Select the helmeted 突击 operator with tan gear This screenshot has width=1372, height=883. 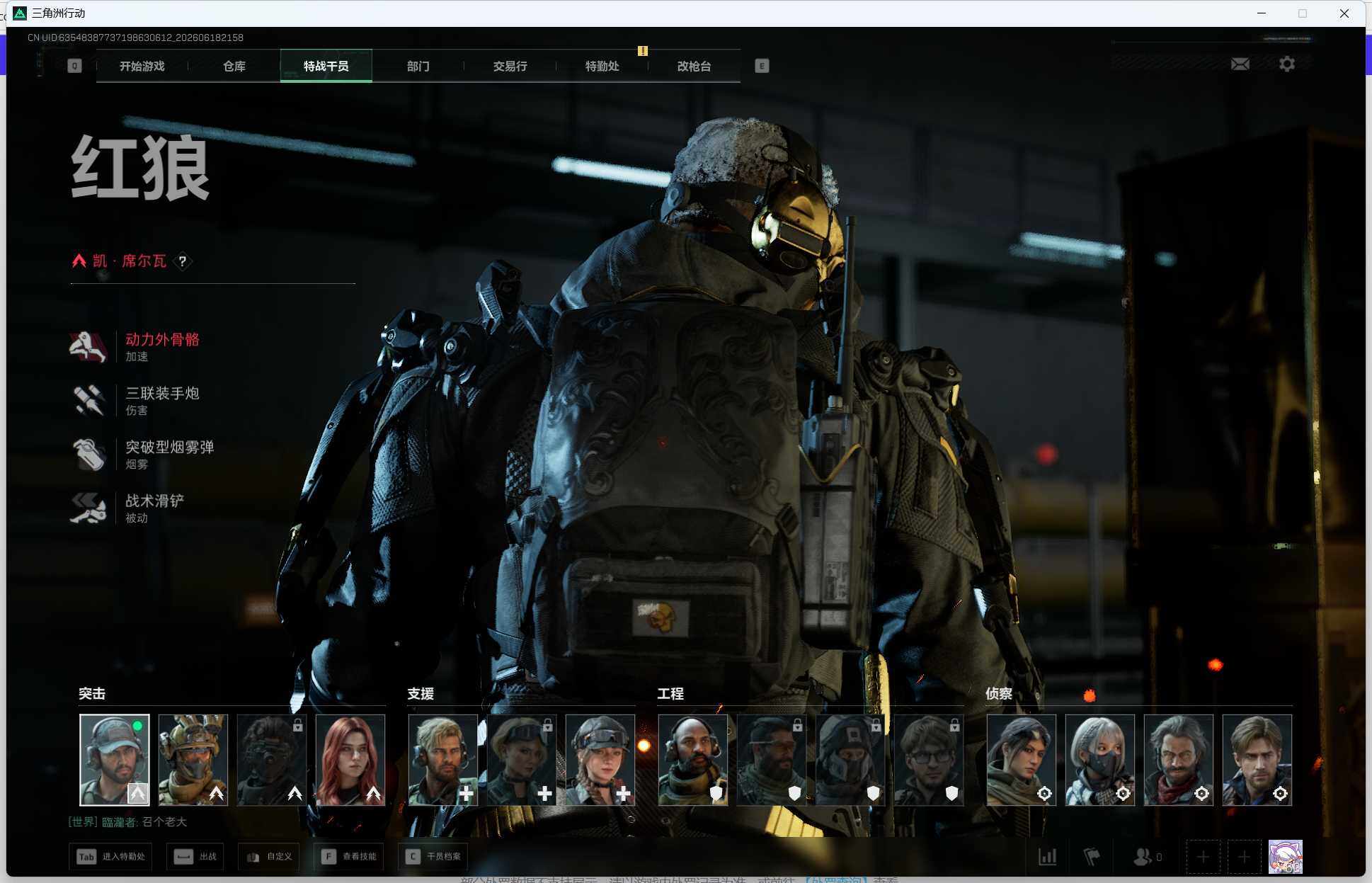tap(193, 760)
